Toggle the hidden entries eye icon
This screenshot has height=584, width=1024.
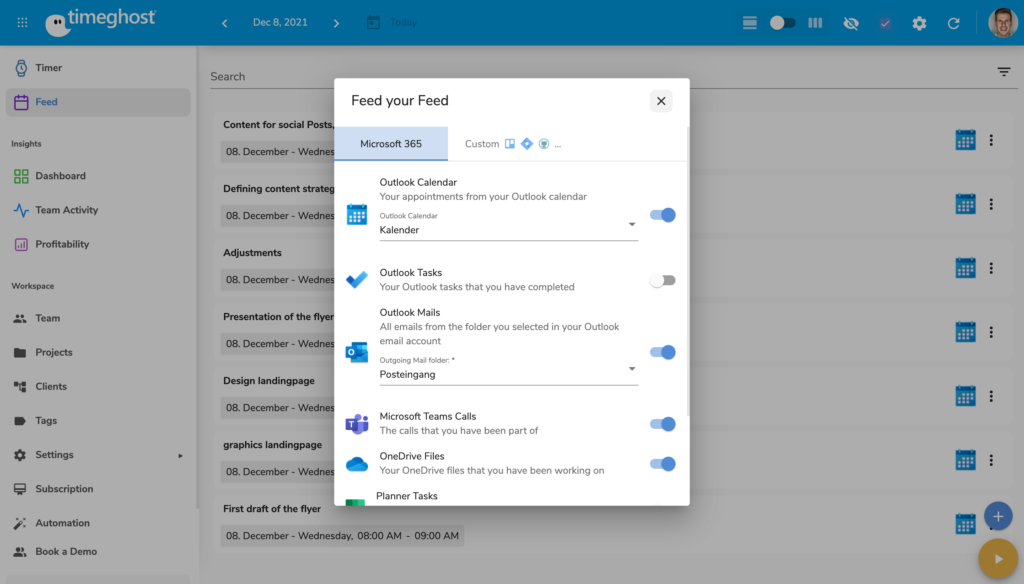tap(850, 23)
